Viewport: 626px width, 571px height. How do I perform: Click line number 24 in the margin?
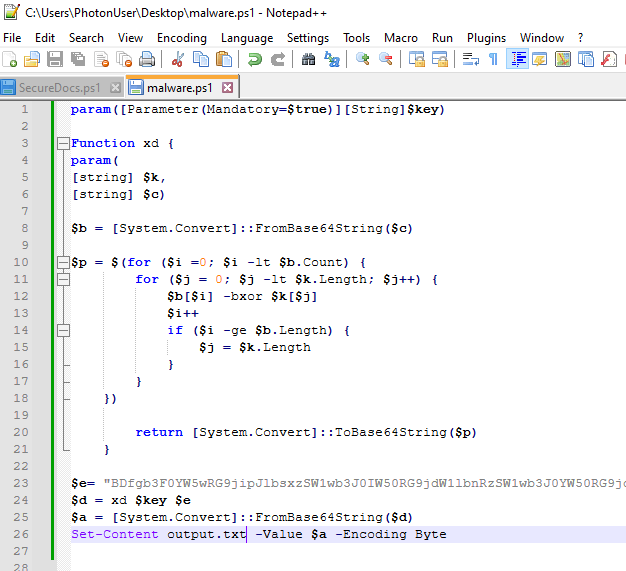[22, 500]
